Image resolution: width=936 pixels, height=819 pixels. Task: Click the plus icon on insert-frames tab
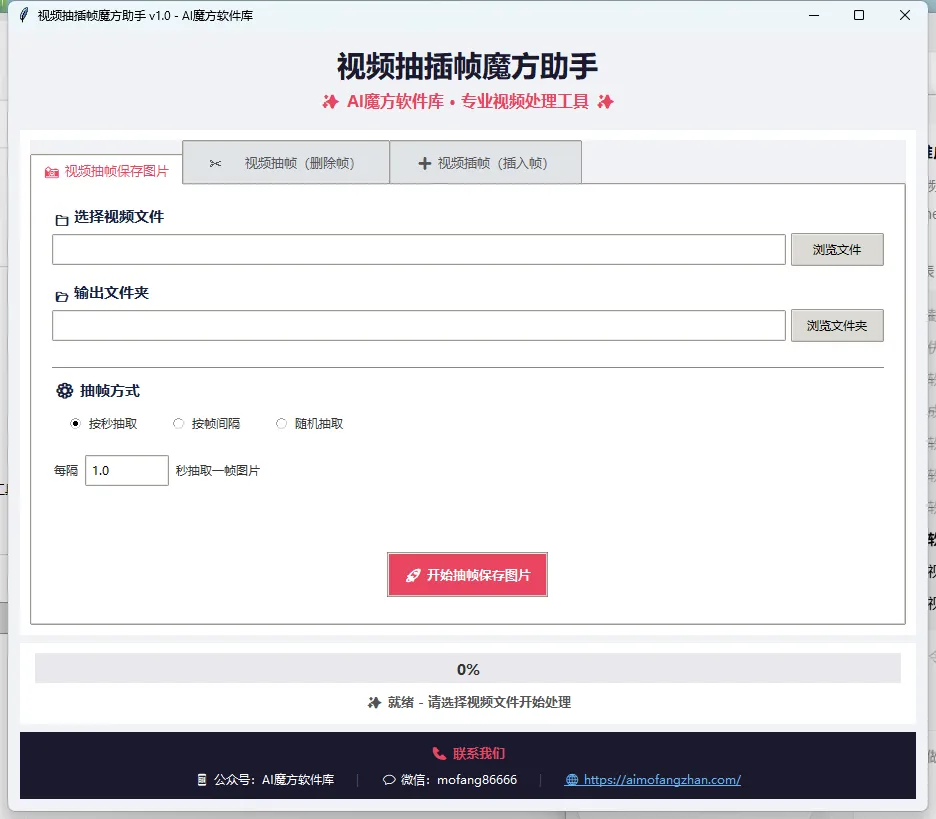(424, 163)
